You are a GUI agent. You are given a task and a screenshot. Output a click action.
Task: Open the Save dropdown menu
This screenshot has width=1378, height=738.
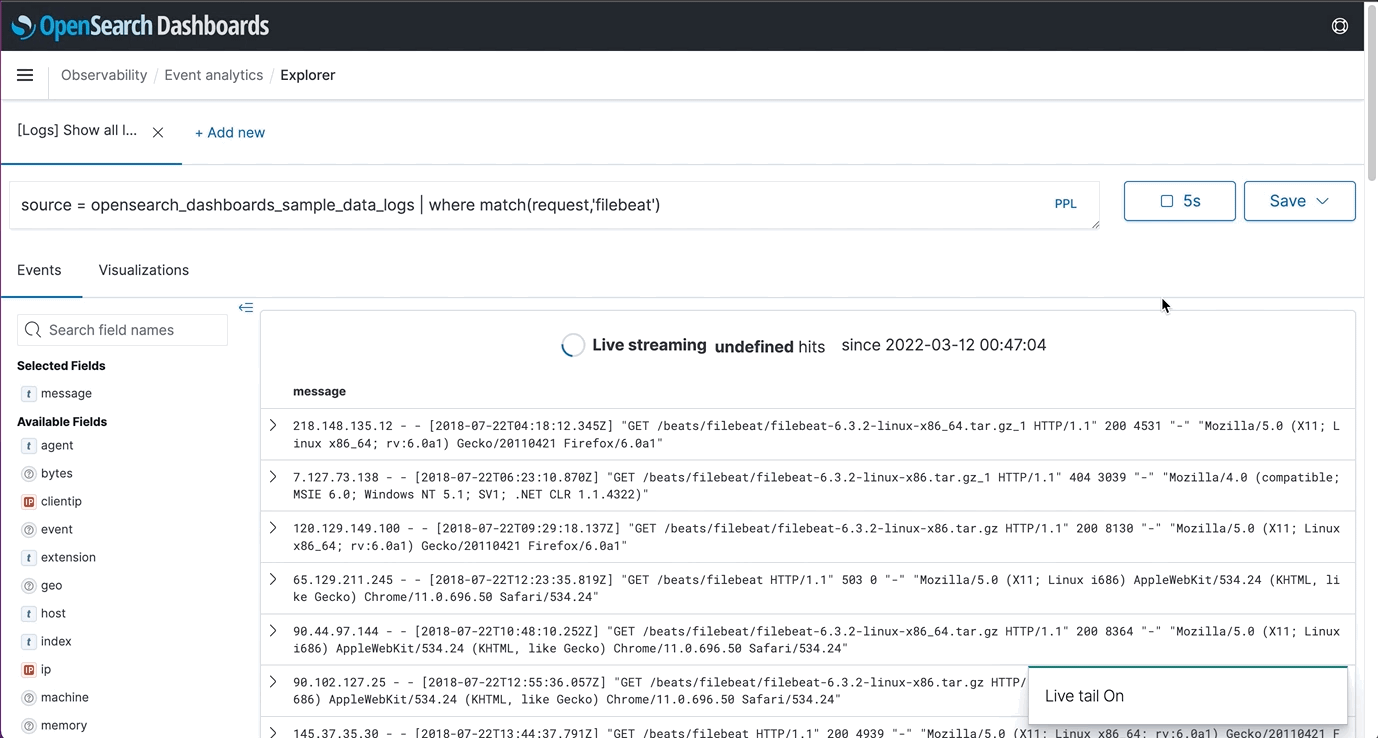click(x=1299, y=201)
